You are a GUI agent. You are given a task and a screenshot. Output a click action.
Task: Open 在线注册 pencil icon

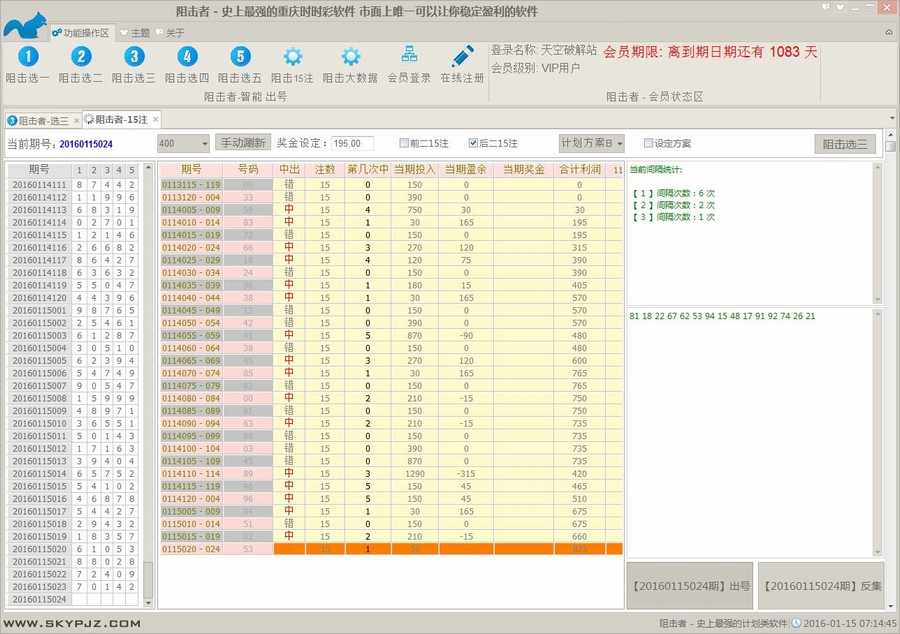462,58
